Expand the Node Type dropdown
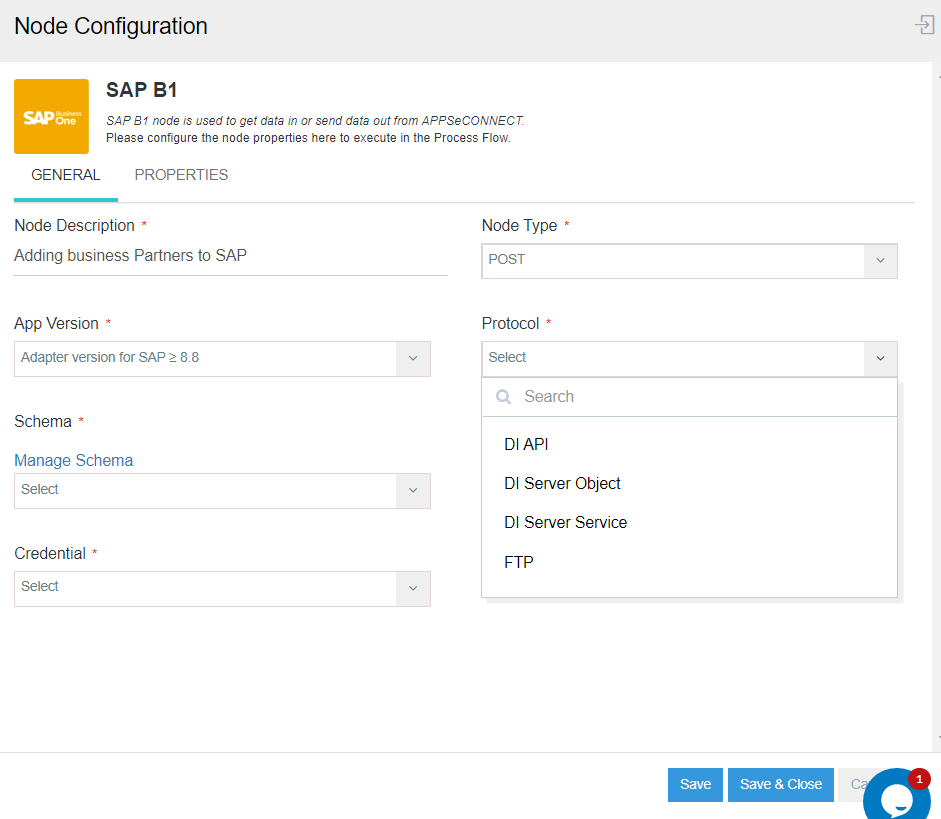The width and height of the screenshot is (941, 819). 880,260
